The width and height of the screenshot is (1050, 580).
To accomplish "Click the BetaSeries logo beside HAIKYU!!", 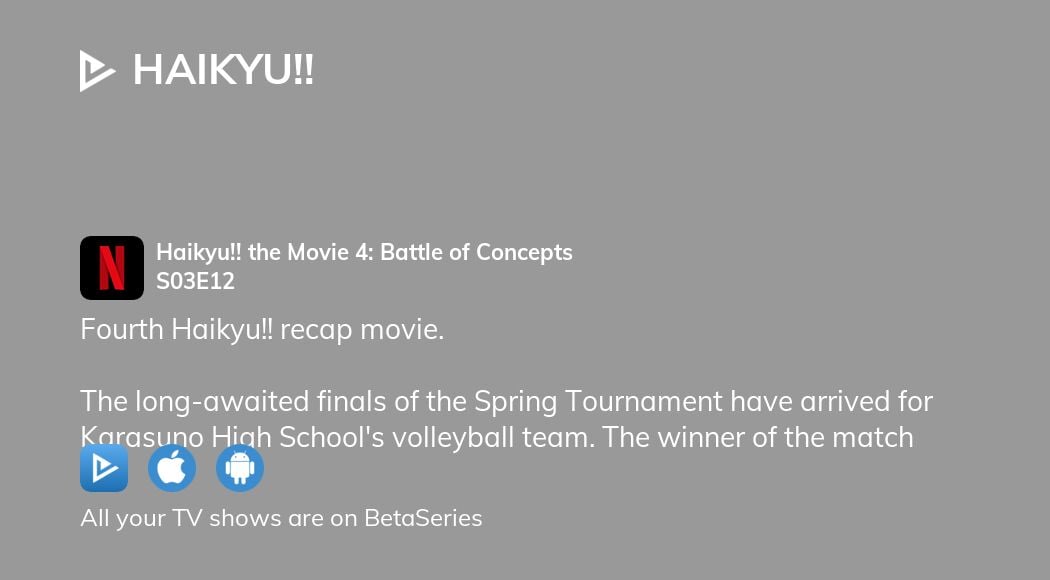I will click(98, 71).
